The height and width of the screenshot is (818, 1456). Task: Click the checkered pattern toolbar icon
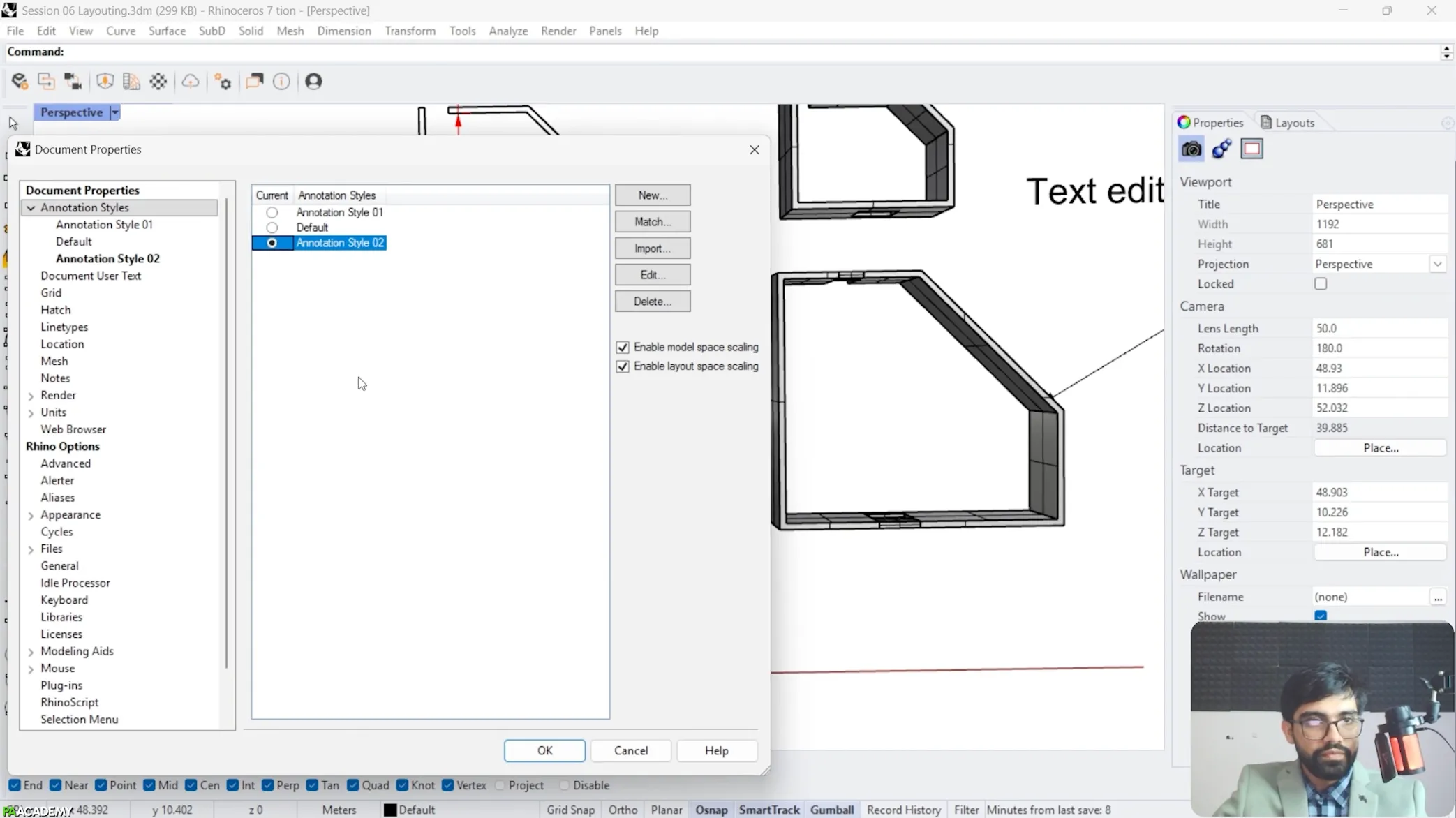point(158,82)
